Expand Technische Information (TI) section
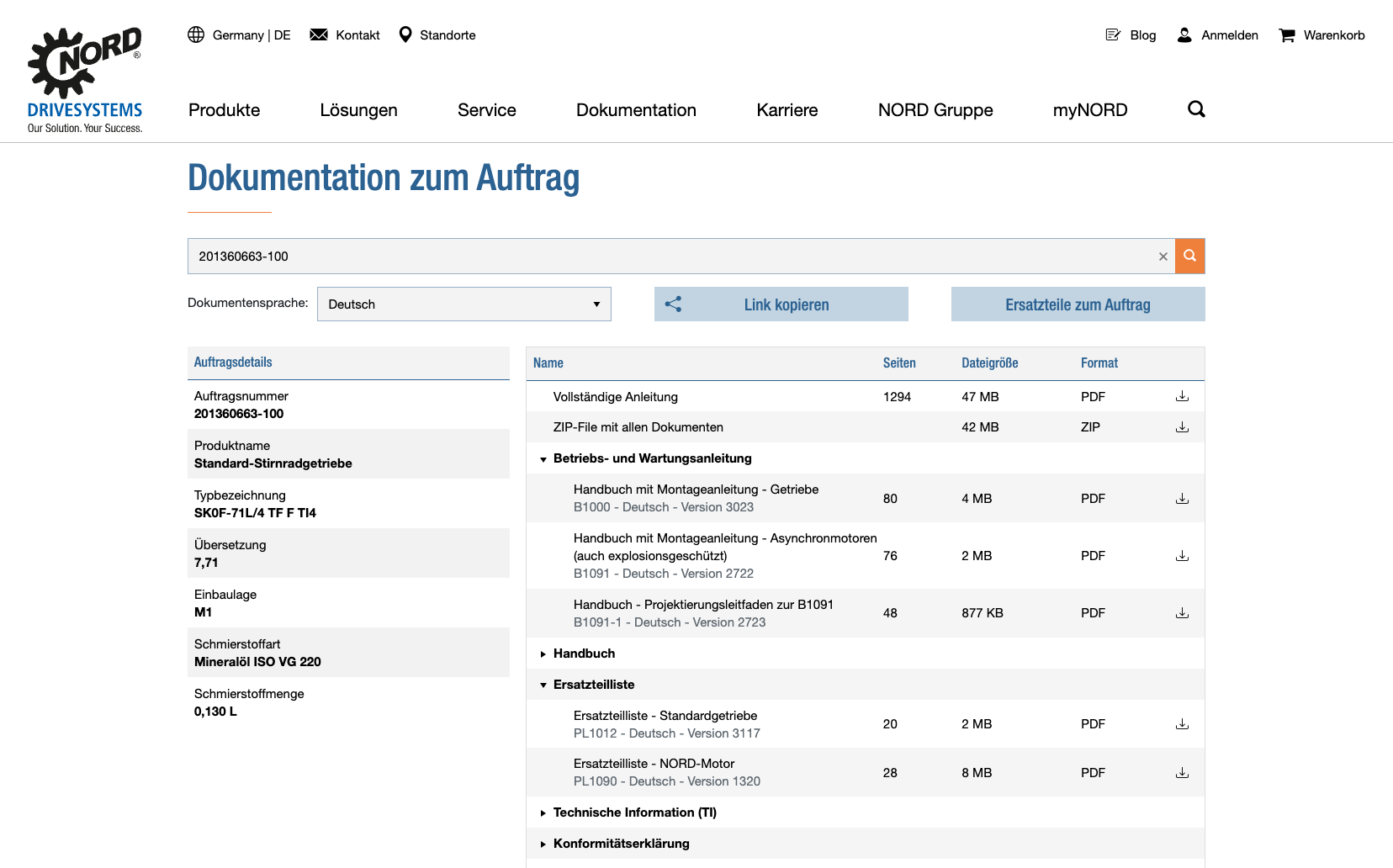The image size is (1393, 868). tap(543, 813)
